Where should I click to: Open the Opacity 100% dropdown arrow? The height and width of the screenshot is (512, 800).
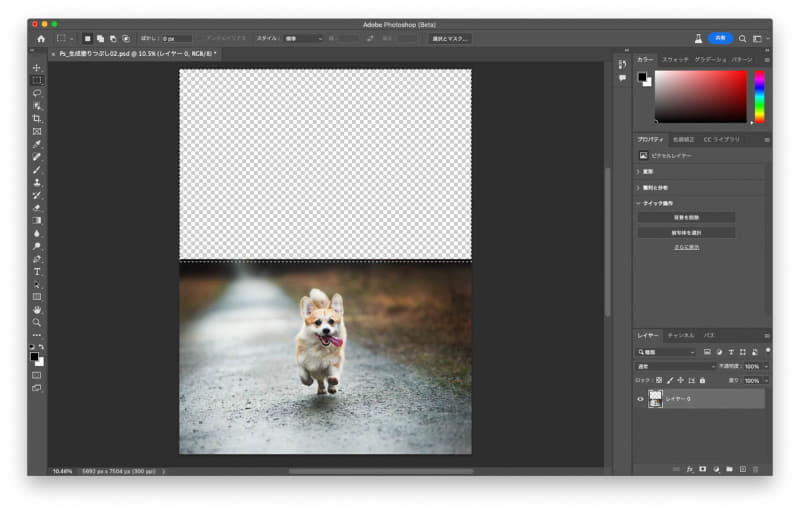tap(766, 367)
